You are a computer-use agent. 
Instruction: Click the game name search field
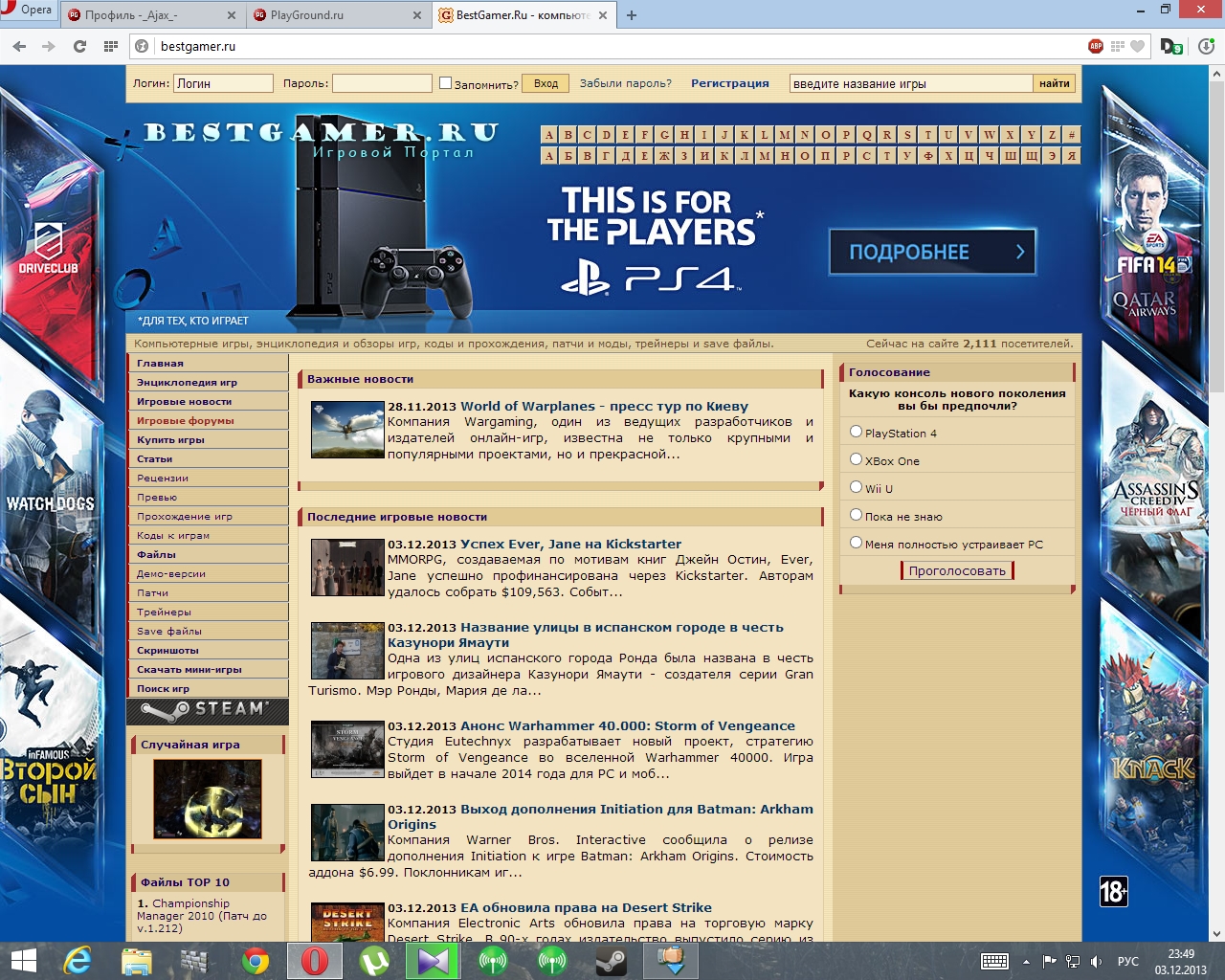click(910, 83)
